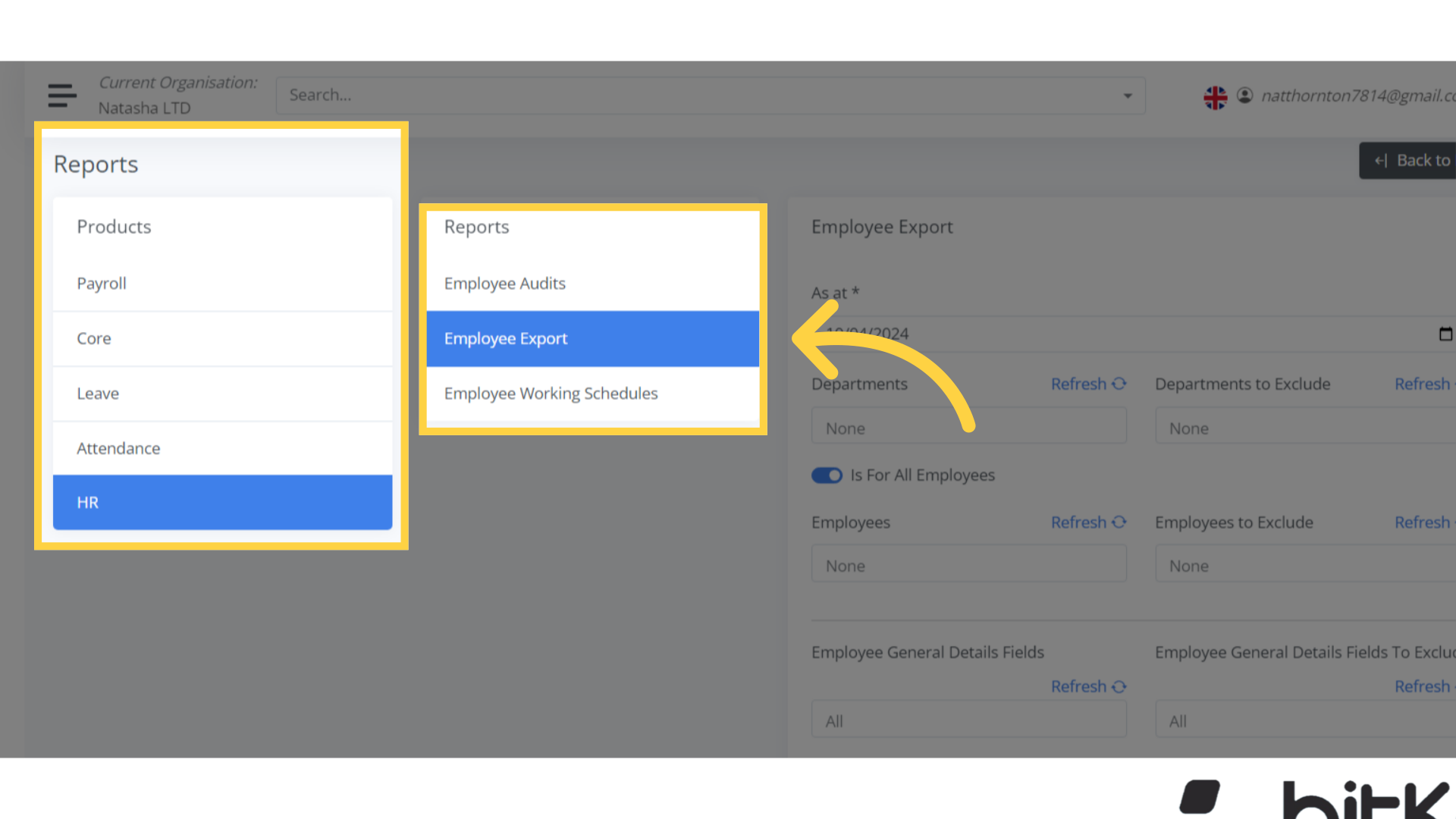Click the UK flag language selector
Image resolution: width=1456 pixels, height=819 pixels.
tap(1216, 97)
